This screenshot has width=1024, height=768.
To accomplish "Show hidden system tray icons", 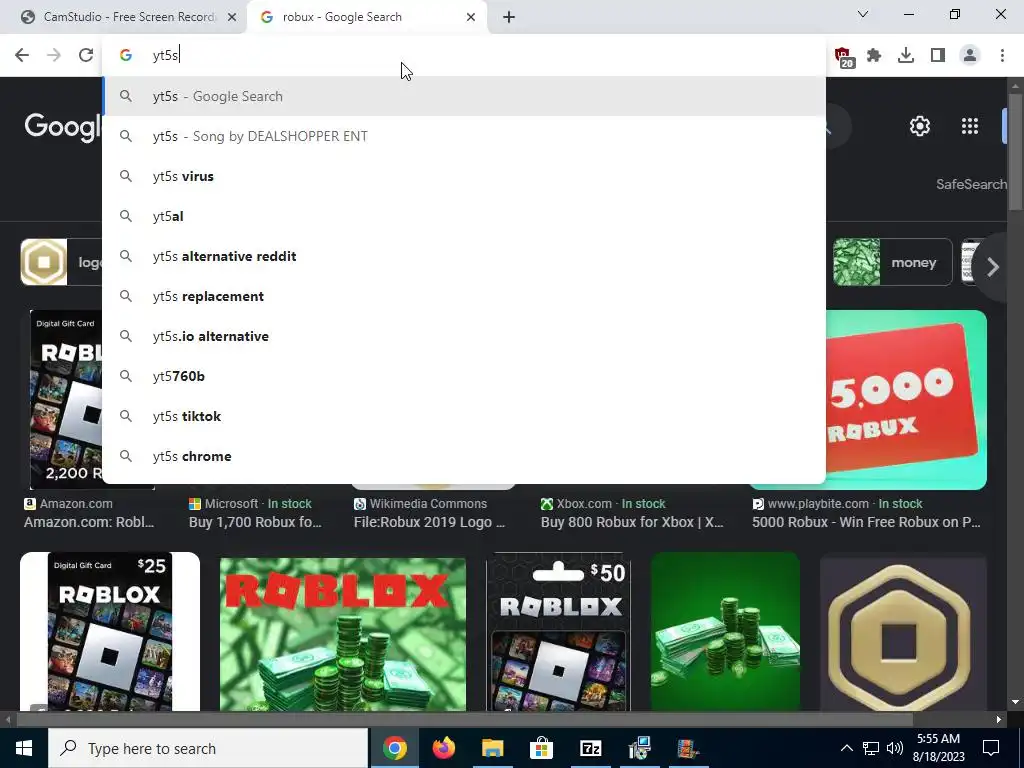I will click(846, 748).
